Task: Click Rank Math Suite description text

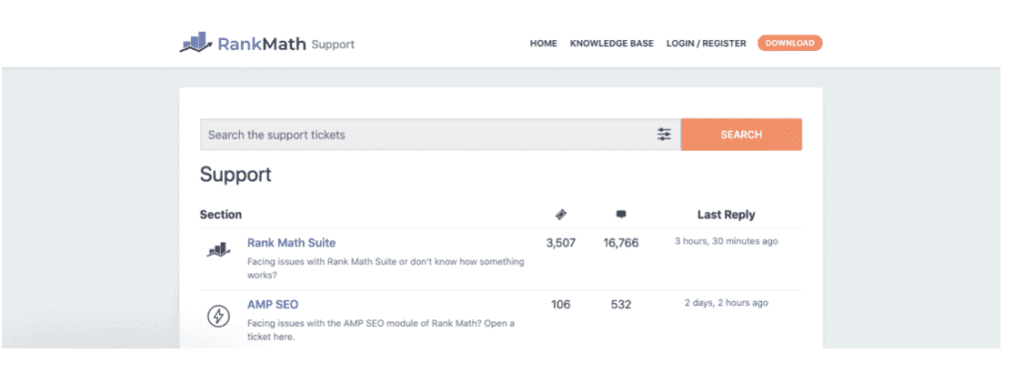Action: click(x=385, y=268)
